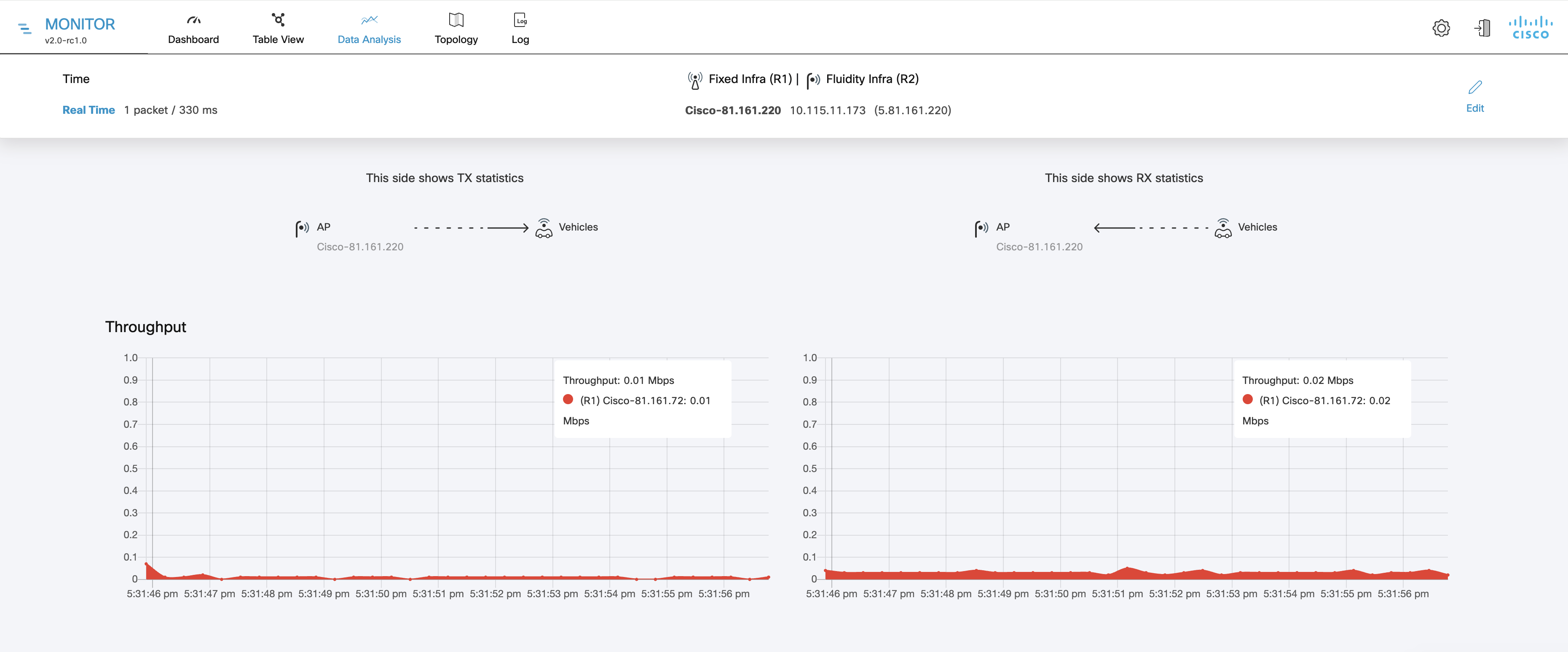Open the Dashboard gauge icon

click(x=193, y=20)
